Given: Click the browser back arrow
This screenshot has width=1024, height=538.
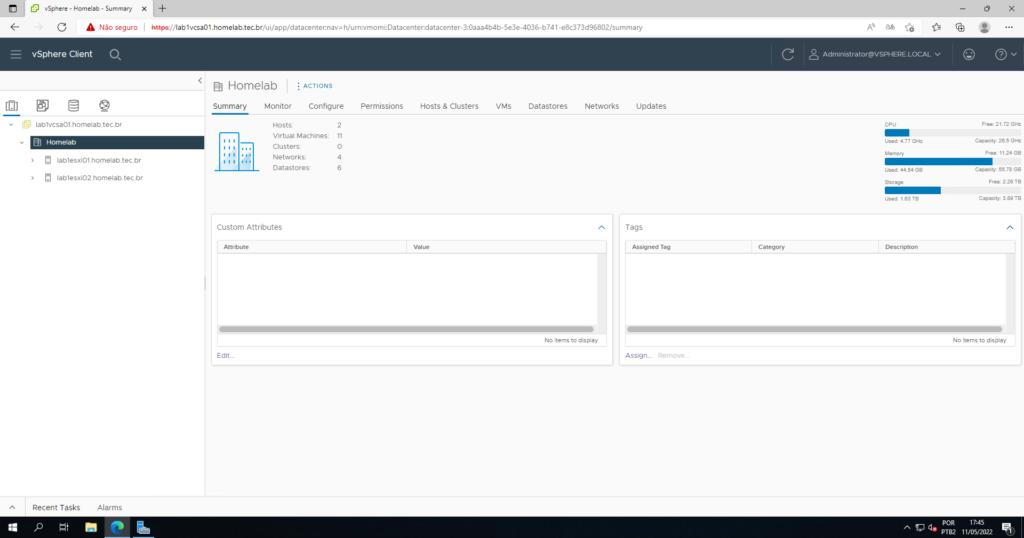Looking at the screenshot, I should coord(14,27).
